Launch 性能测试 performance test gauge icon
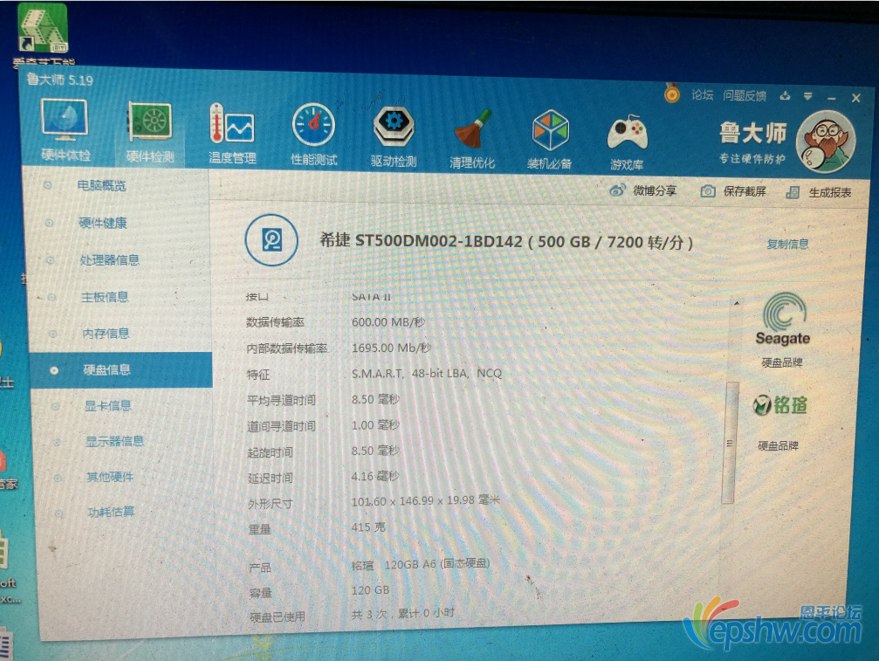This screenshot has width=879, height=661. pos(313,135)
